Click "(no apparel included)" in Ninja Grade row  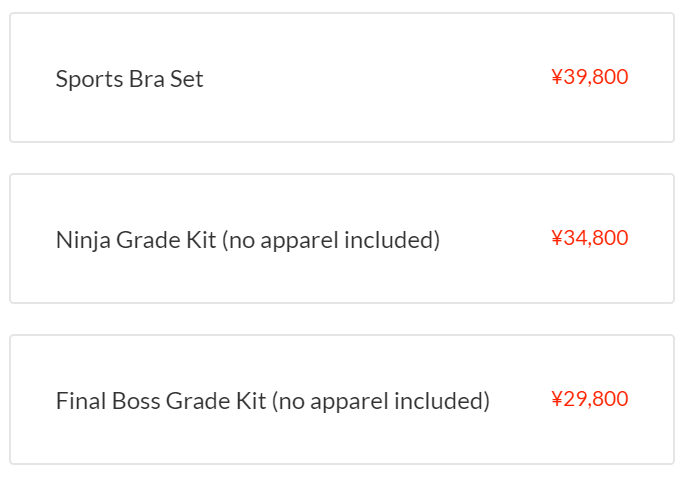pos(330,240)
